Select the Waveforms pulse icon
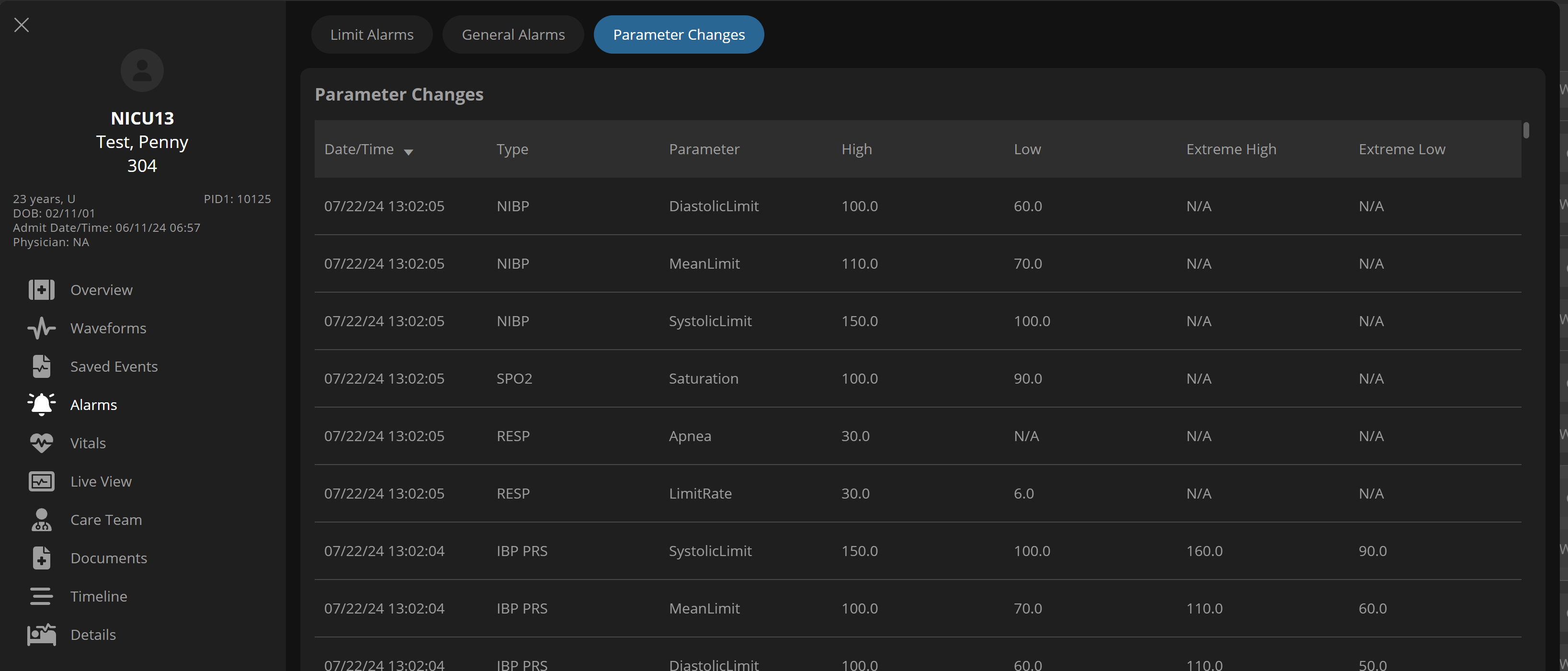1568x671 pixels. click(41, 328)
